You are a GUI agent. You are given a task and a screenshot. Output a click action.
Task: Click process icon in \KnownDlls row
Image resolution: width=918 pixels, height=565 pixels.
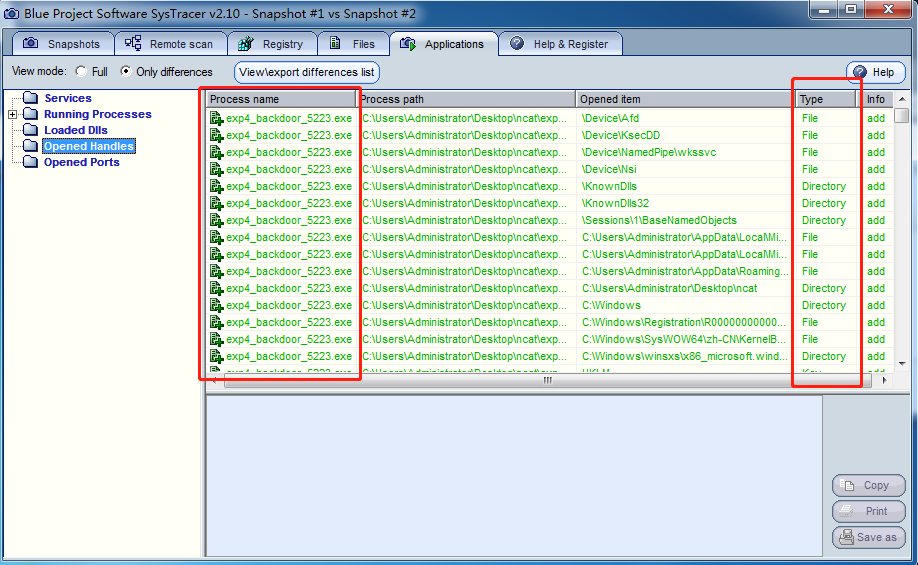[x=217, y=186]
